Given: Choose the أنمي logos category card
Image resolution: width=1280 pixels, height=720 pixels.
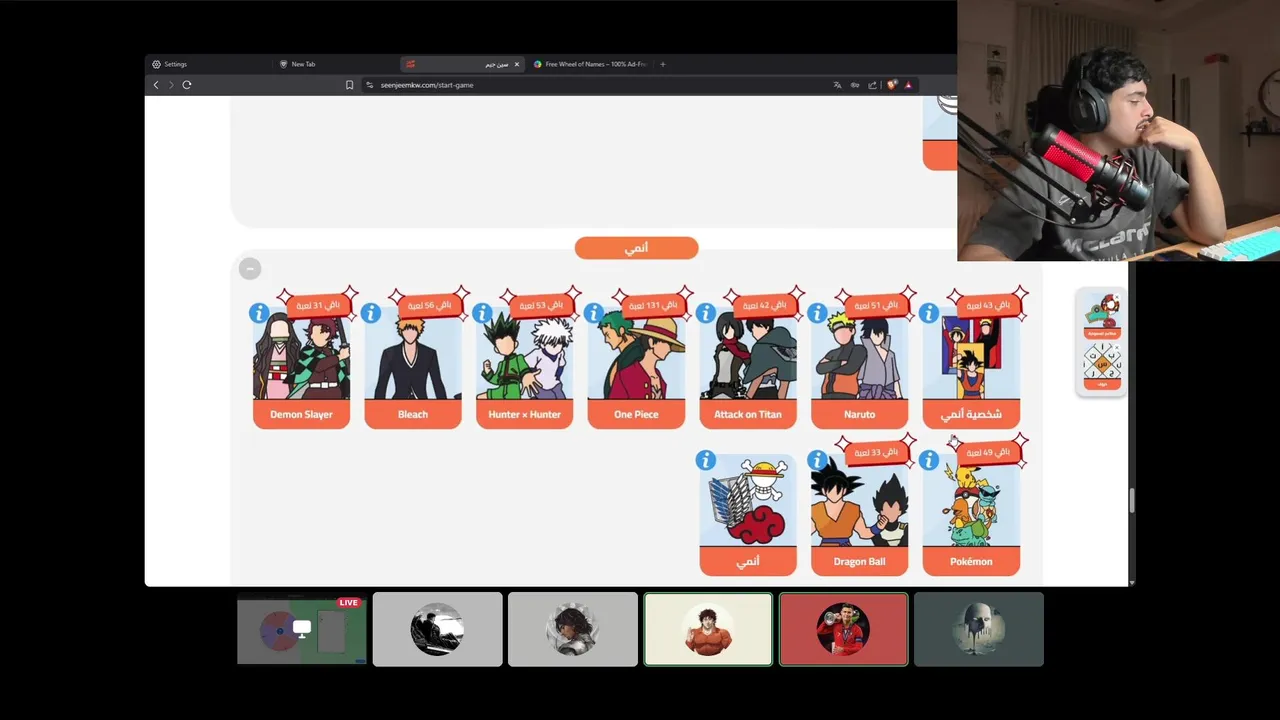Looking at the screenshot, I should [x=748, y=515].
